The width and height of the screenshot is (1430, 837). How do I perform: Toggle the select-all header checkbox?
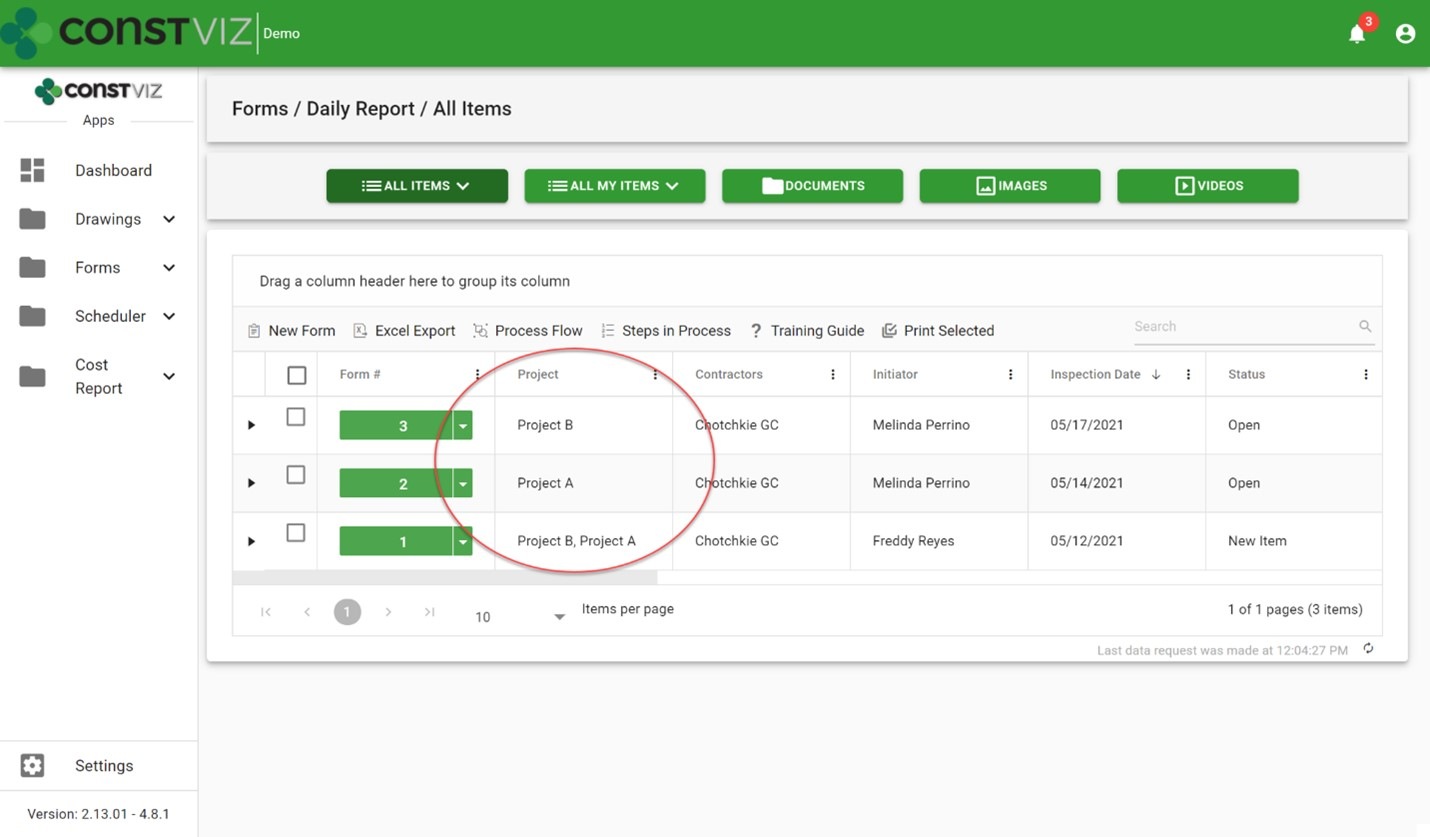pyautogui.click(x=296, y=375)
